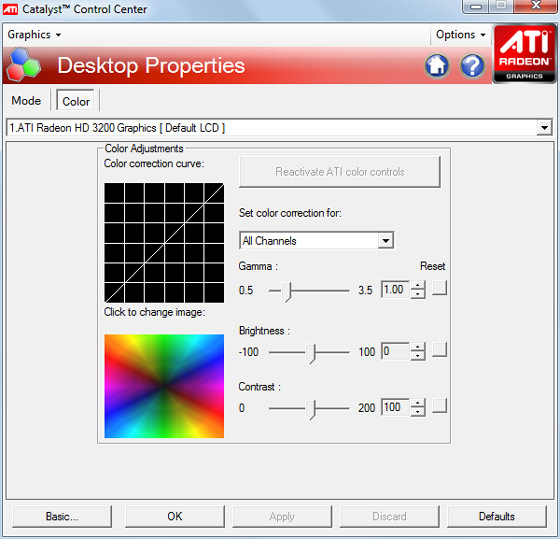Decrease Gamma with the down arrow
Viewport: 560px width, 539px height.
tap(418, 294)
